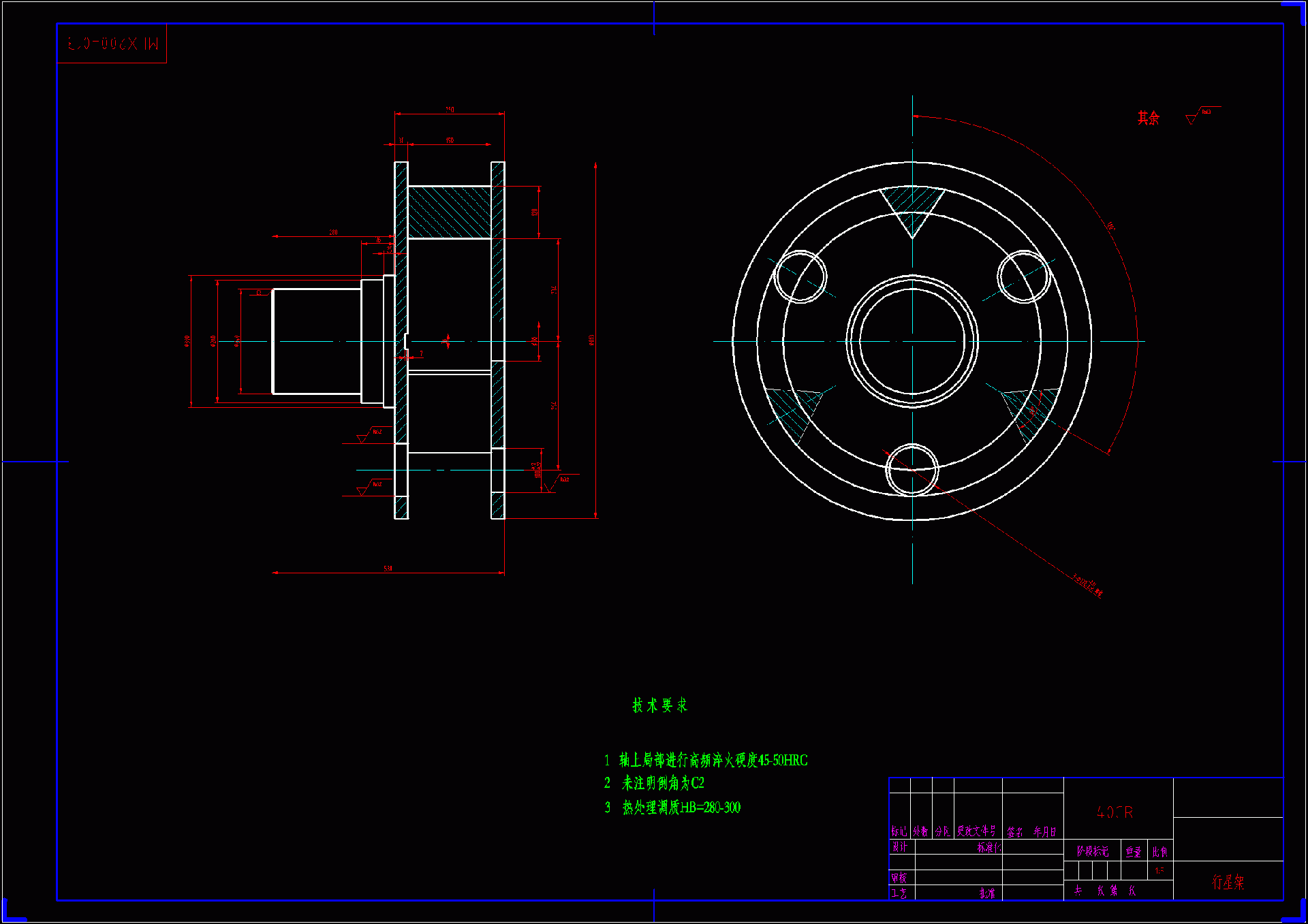
Task: Select the 530 overall length dimension
Action: click(388, 569)
